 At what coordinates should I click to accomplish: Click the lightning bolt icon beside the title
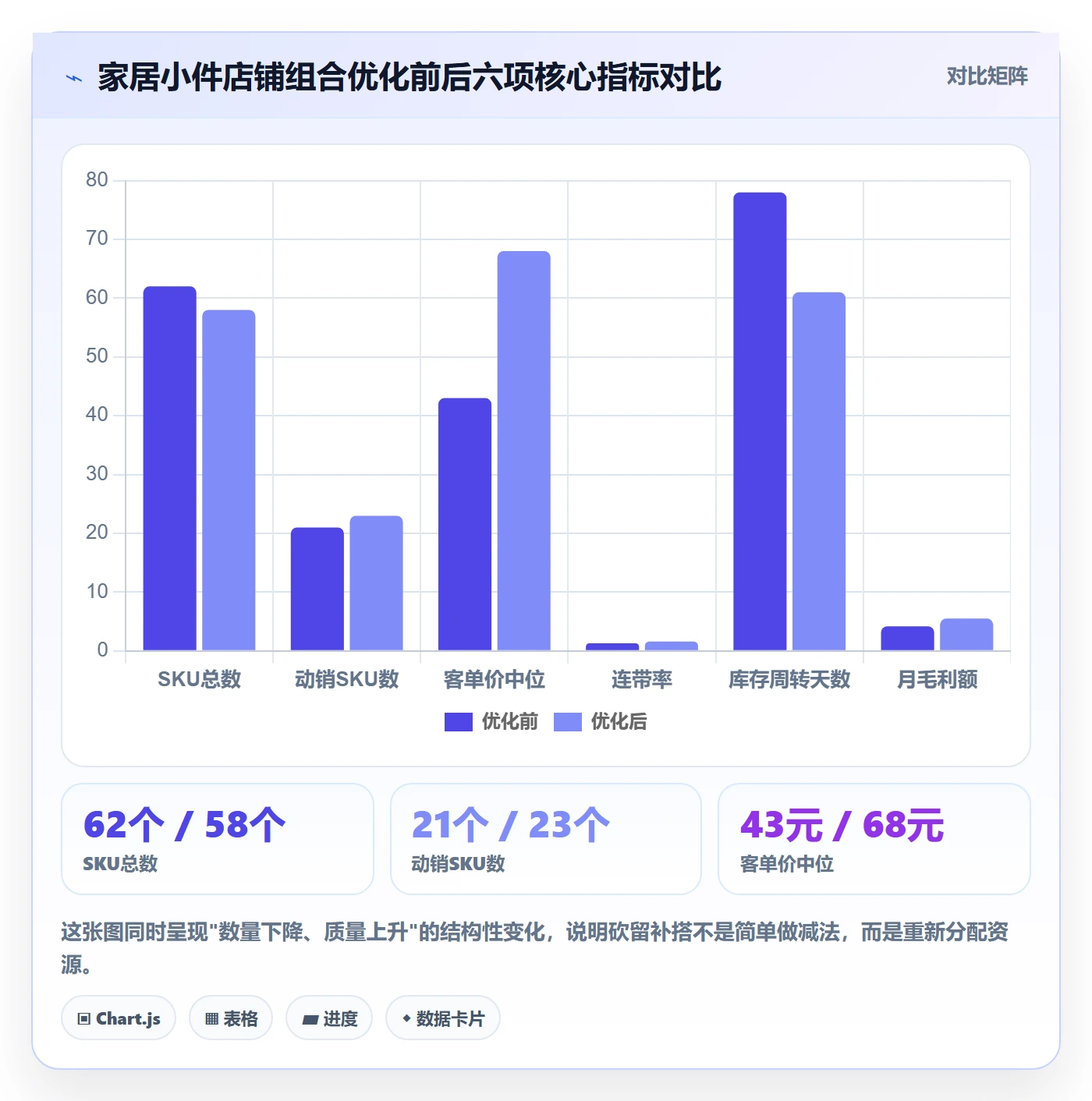[74, 78]
